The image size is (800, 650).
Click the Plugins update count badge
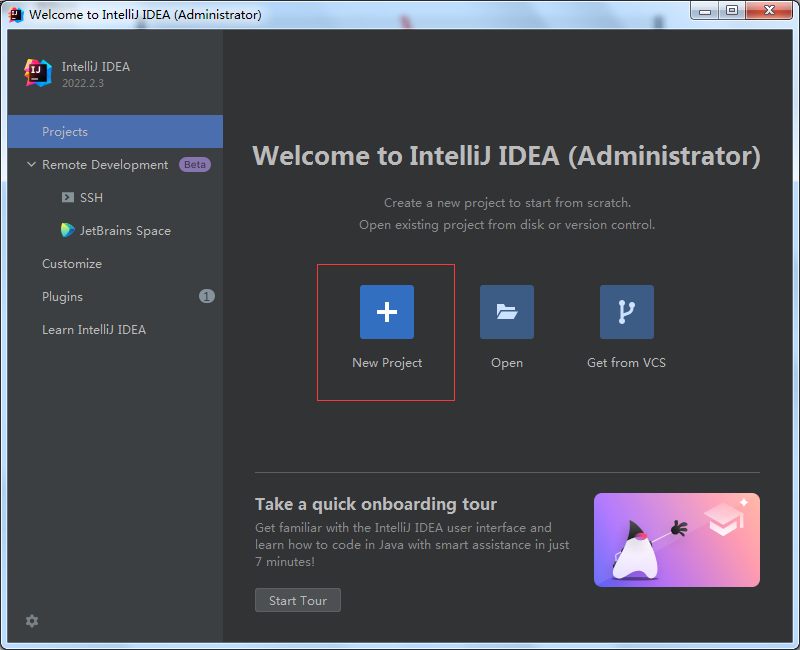pos(207,296)
